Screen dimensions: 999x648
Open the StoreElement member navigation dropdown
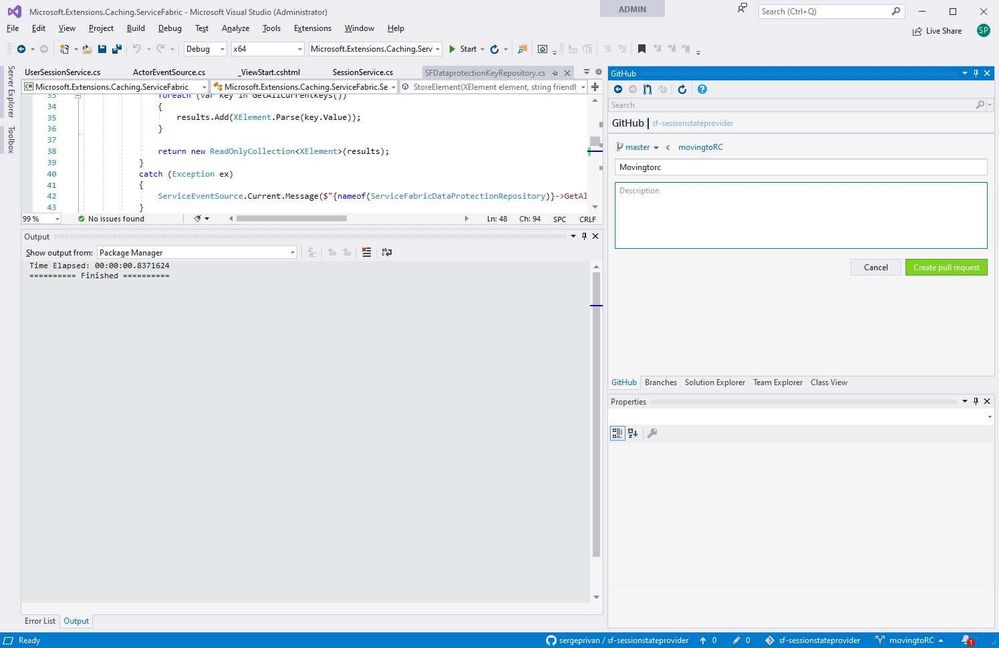[494, 87]
